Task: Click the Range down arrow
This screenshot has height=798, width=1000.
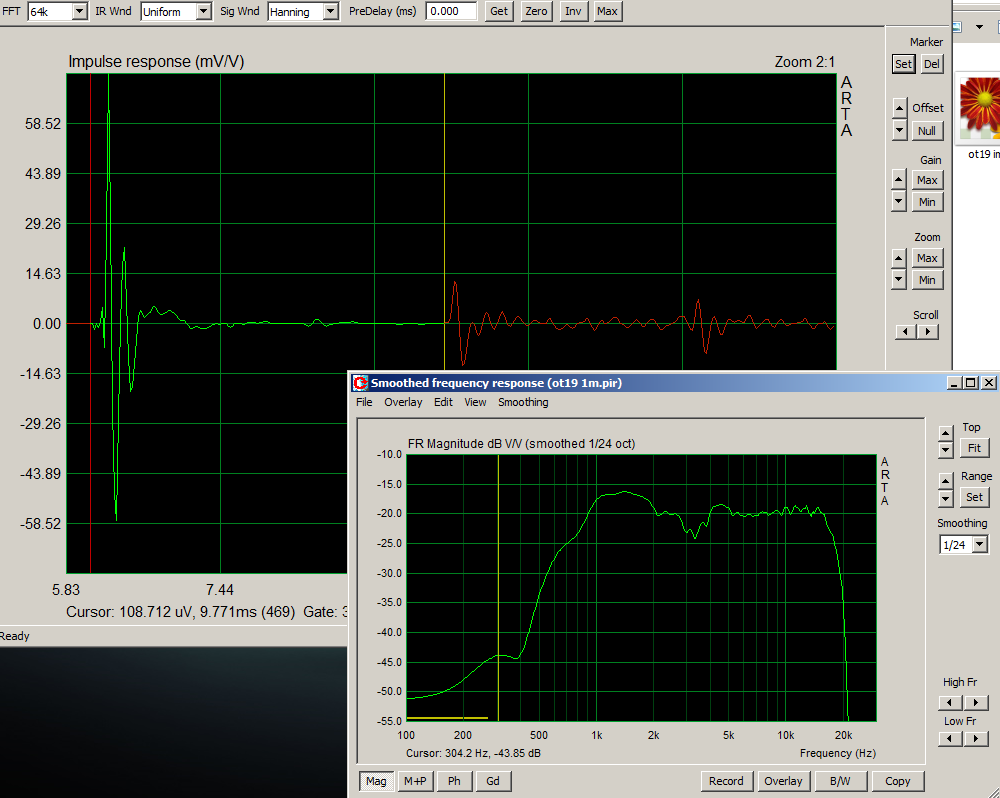Action: (946, 498)
